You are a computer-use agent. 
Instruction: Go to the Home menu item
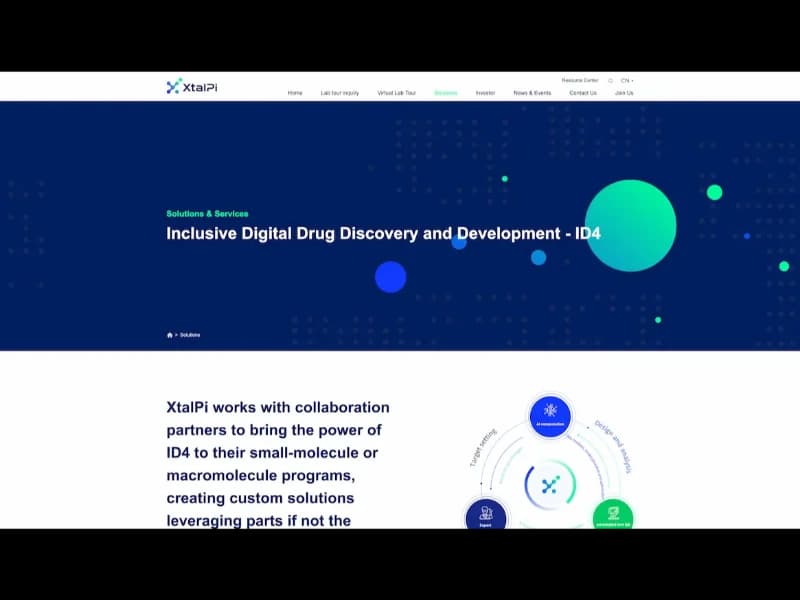click(x=295, y=93)
